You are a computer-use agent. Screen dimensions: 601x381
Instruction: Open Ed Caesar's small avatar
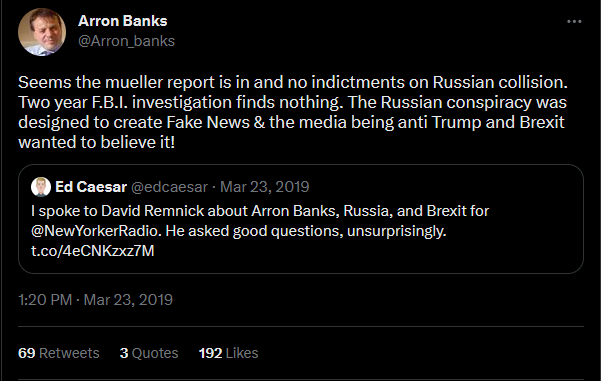click(x=41, y=187)
